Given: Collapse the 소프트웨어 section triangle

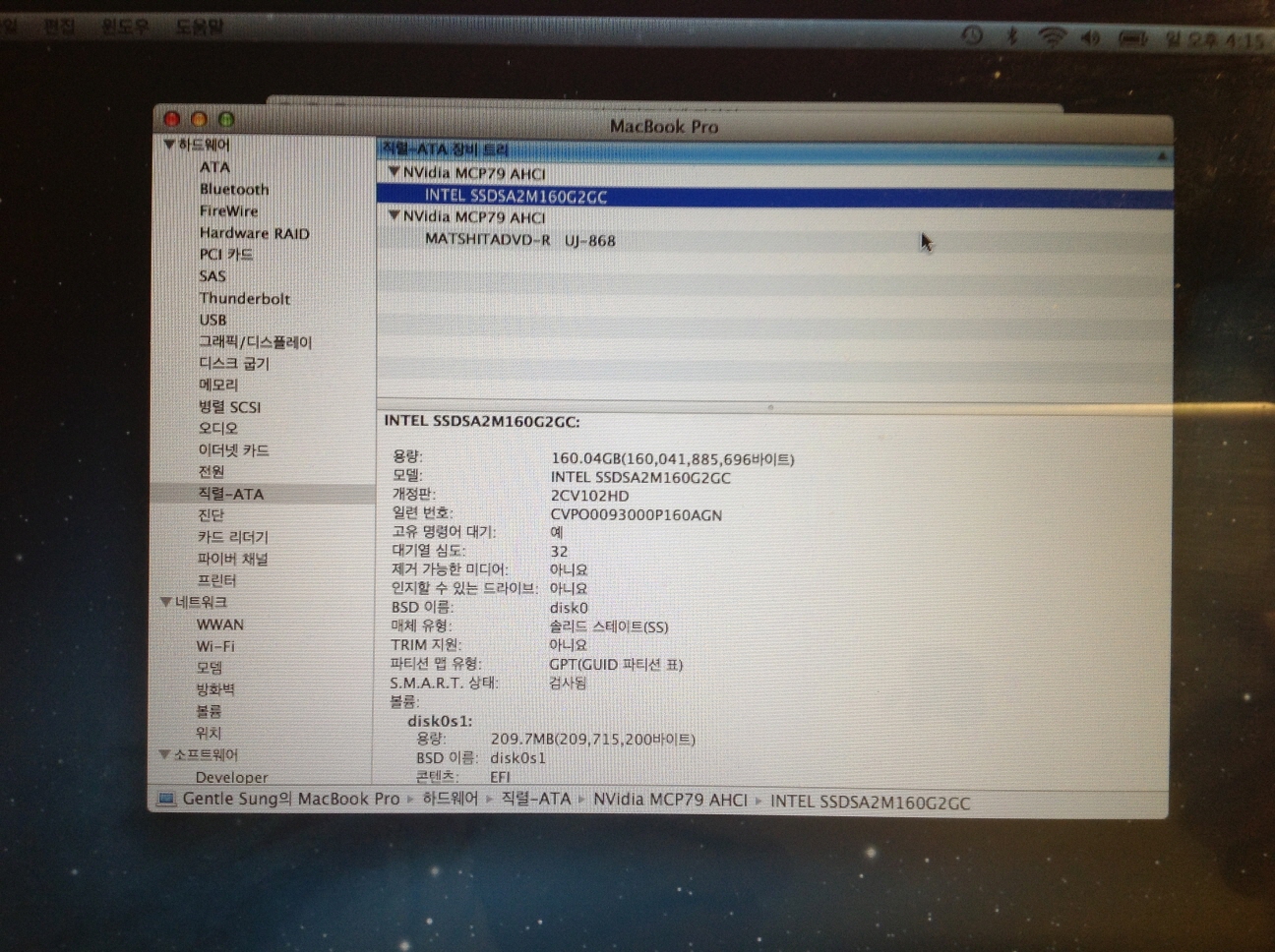Looking at the screenshot, I should (x=165, y=754).
